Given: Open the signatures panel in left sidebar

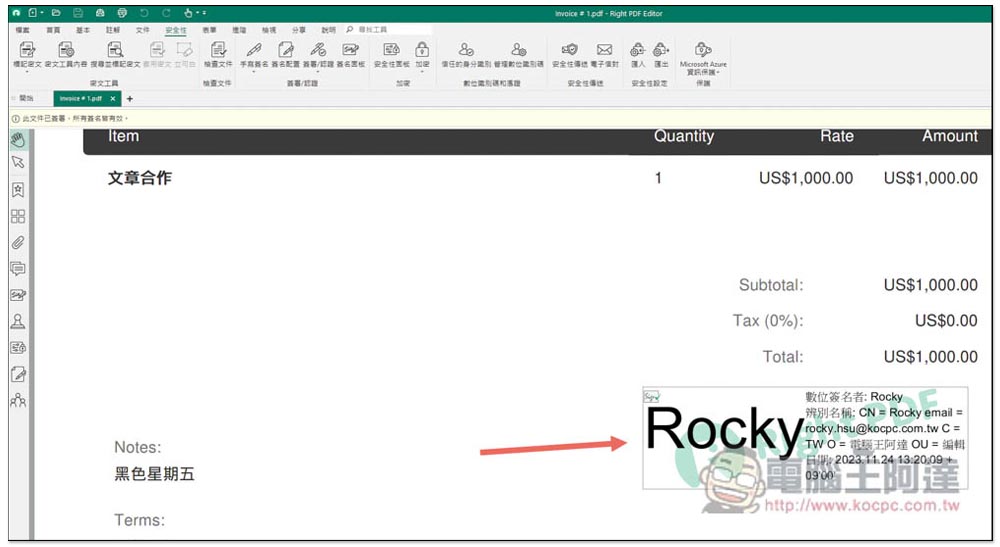Looking at the screenshot, I should tap(18, 295).
